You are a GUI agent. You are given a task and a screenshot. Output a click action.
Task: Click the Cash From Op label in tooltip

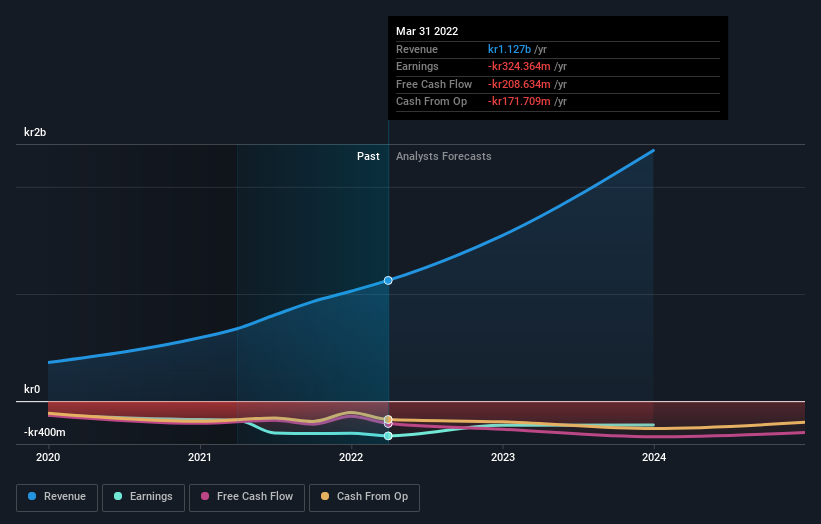pyautogui.click(x=431, y=102)
